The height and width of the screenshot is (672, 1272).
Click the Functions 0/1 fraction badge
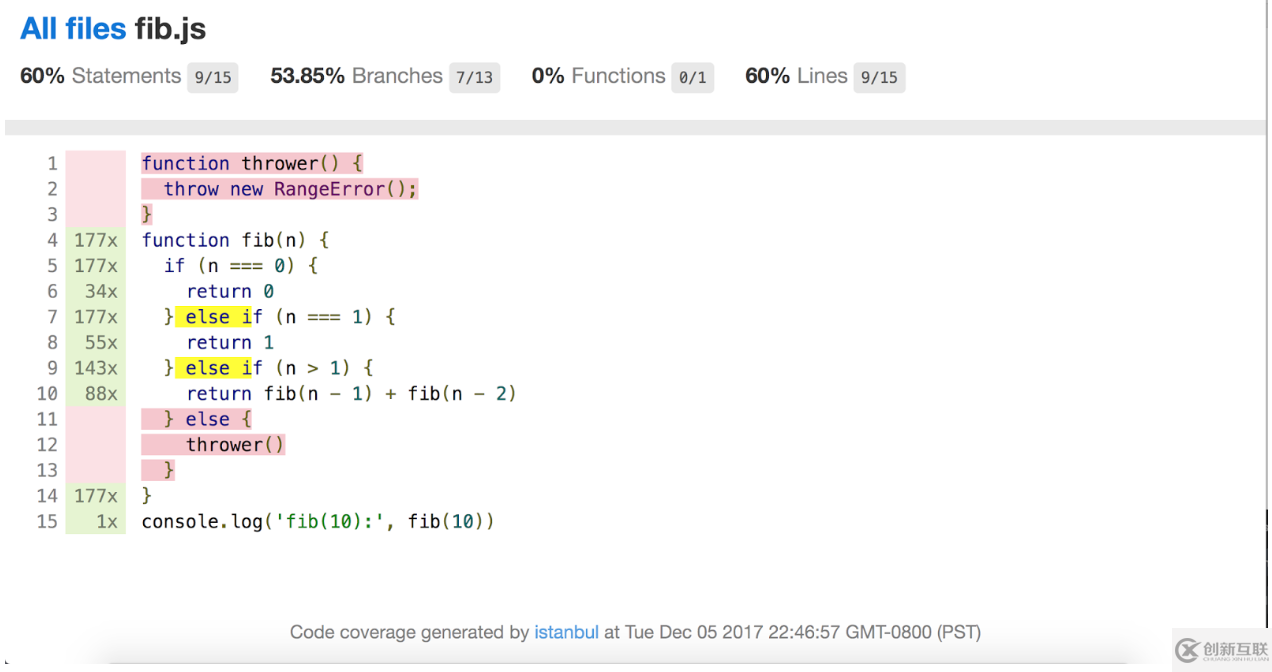(692, 77)
